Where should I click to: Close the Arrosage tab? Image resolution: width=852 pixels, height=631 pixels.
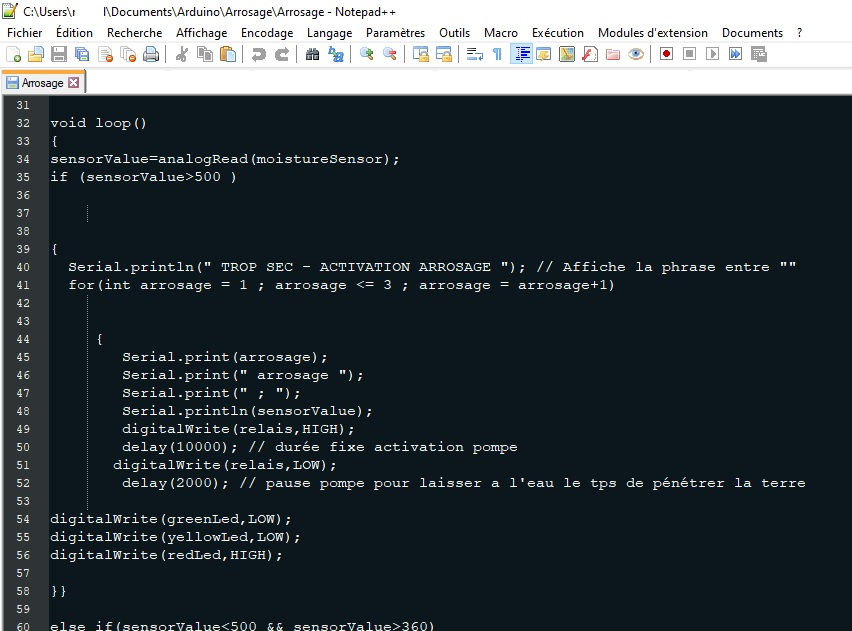[x=73, y=83]
